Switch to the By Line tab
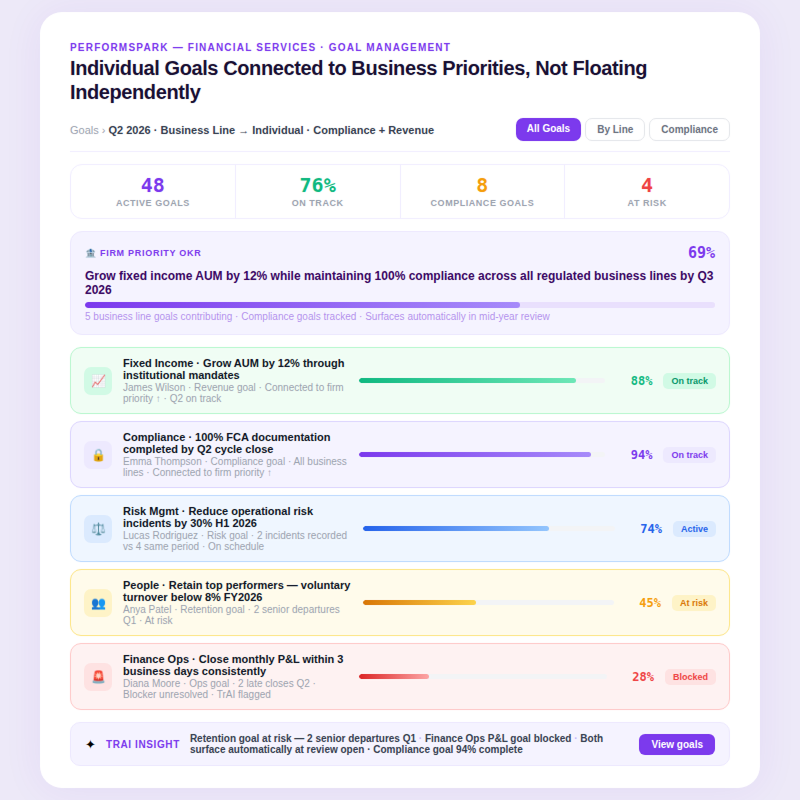Image resolution: width=800 pixels, height=800 pixels. (x=615, y=129)
